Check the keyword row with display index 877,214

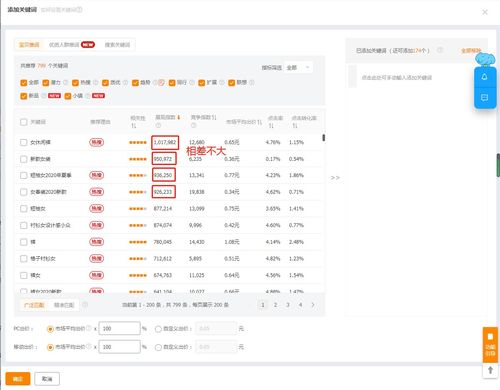point(24,209)
